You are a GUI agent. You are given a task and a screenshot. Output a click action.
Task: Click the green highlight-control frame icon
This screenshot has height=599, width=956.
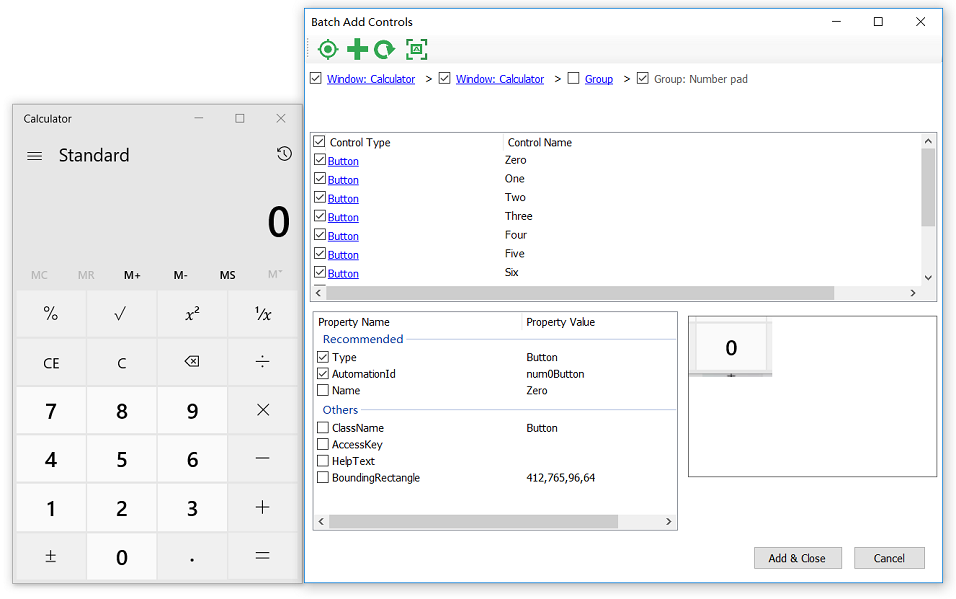coord(417,49)
